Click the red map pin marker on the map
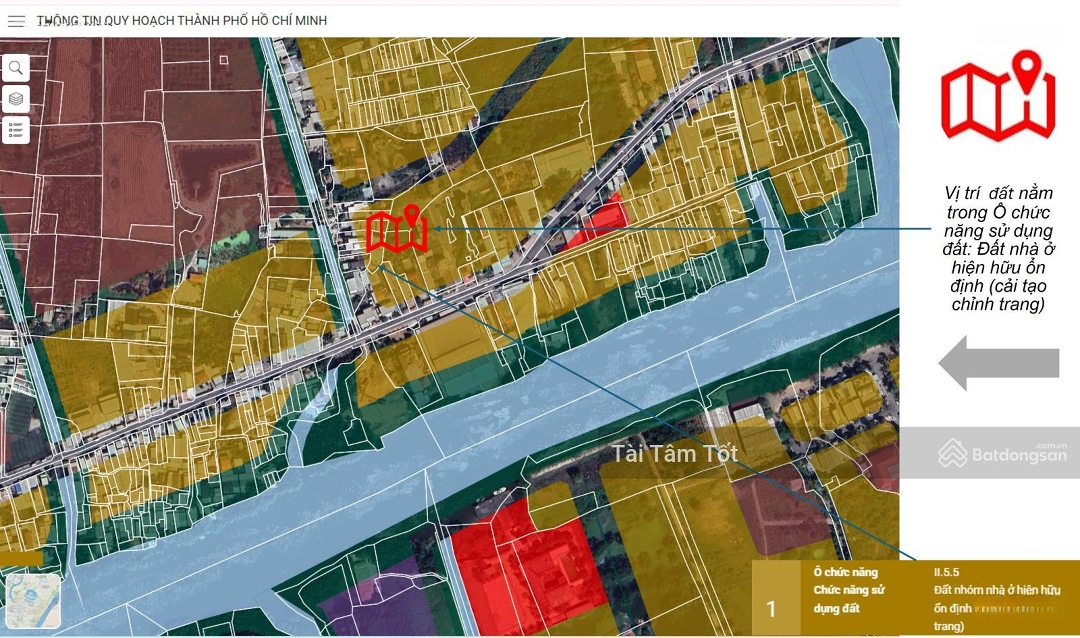Viewport: 1080px width, 638px height. tap(397, 229)
